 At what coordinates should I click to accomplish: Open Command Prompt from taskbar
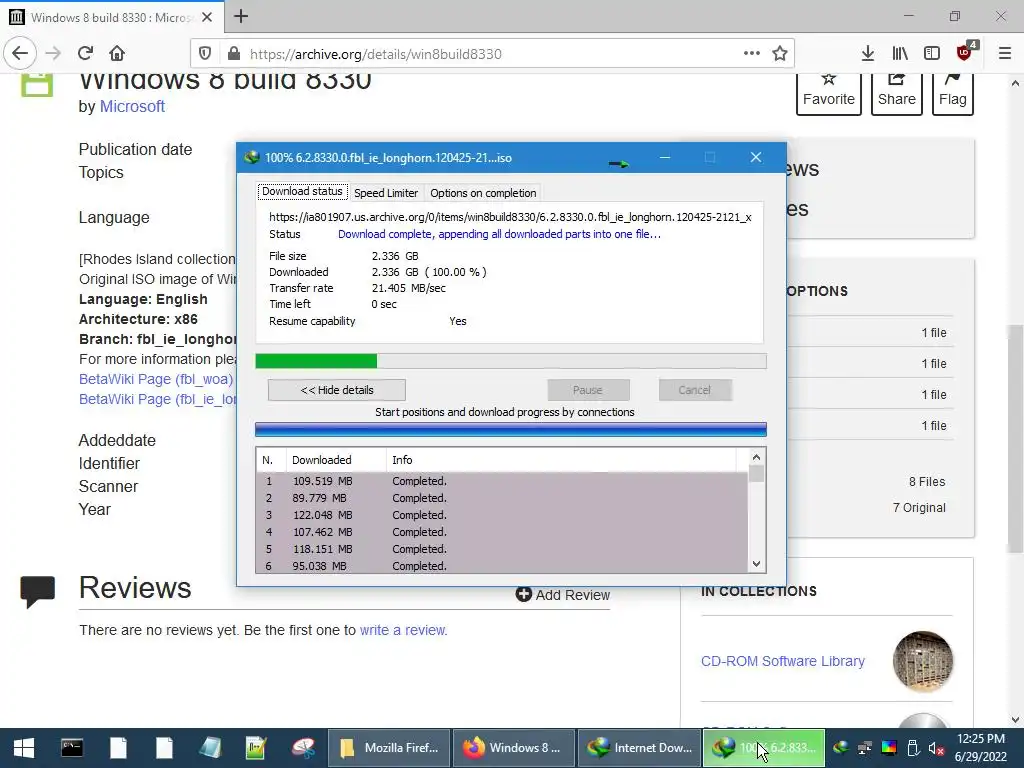[72, 748]
